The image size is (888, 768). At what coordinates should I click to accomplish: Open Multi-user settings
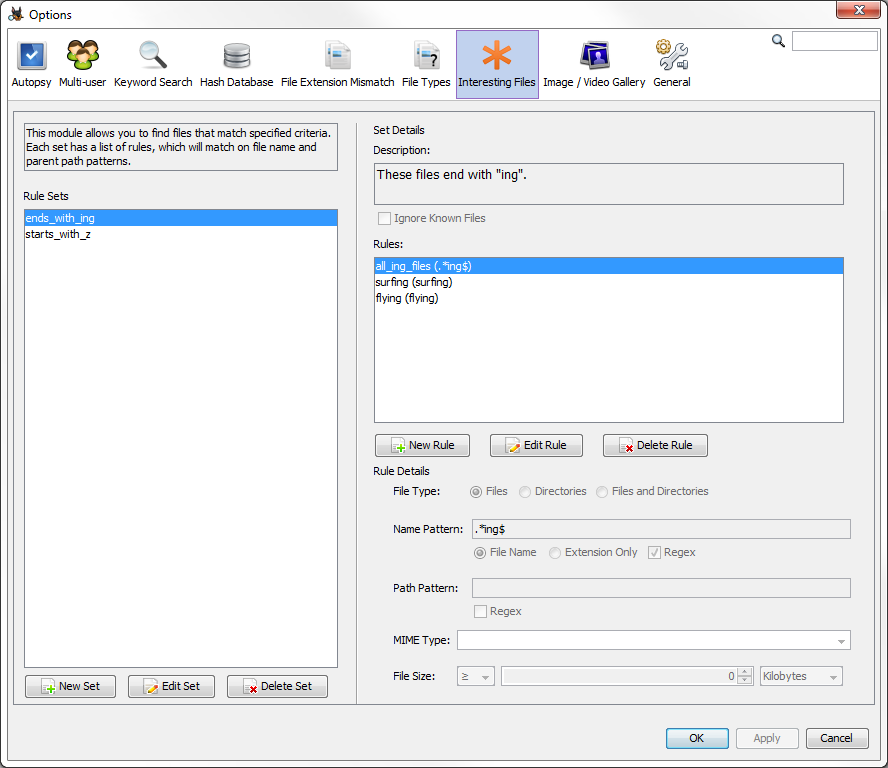point(82,65)
